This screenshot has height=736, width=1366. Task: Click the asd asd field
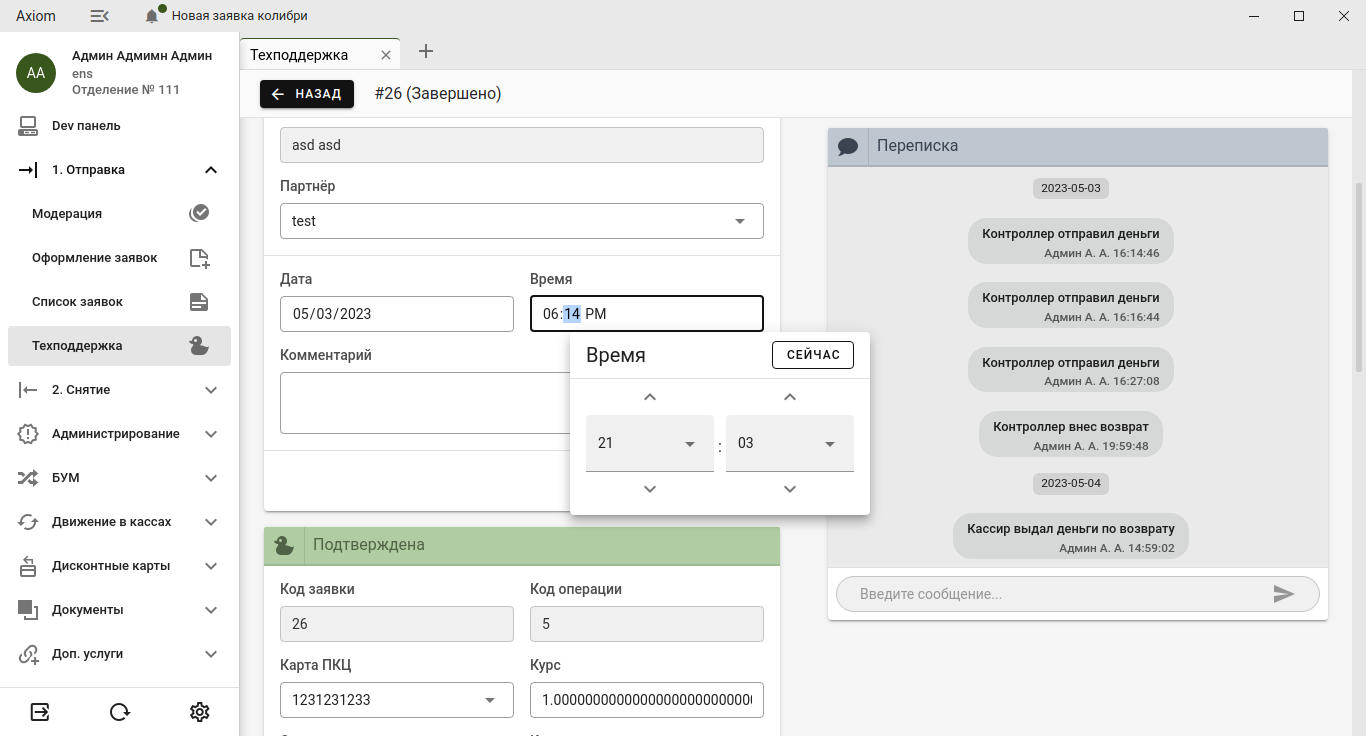(522, 145)
